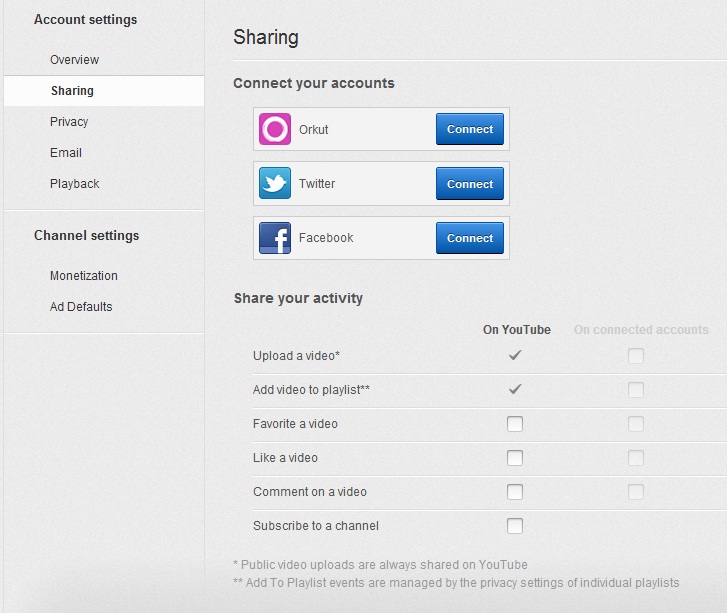Screen dimensions: 727x613
Task: Select Sharing in the sidebar
Action: click(x=72, y=91)
